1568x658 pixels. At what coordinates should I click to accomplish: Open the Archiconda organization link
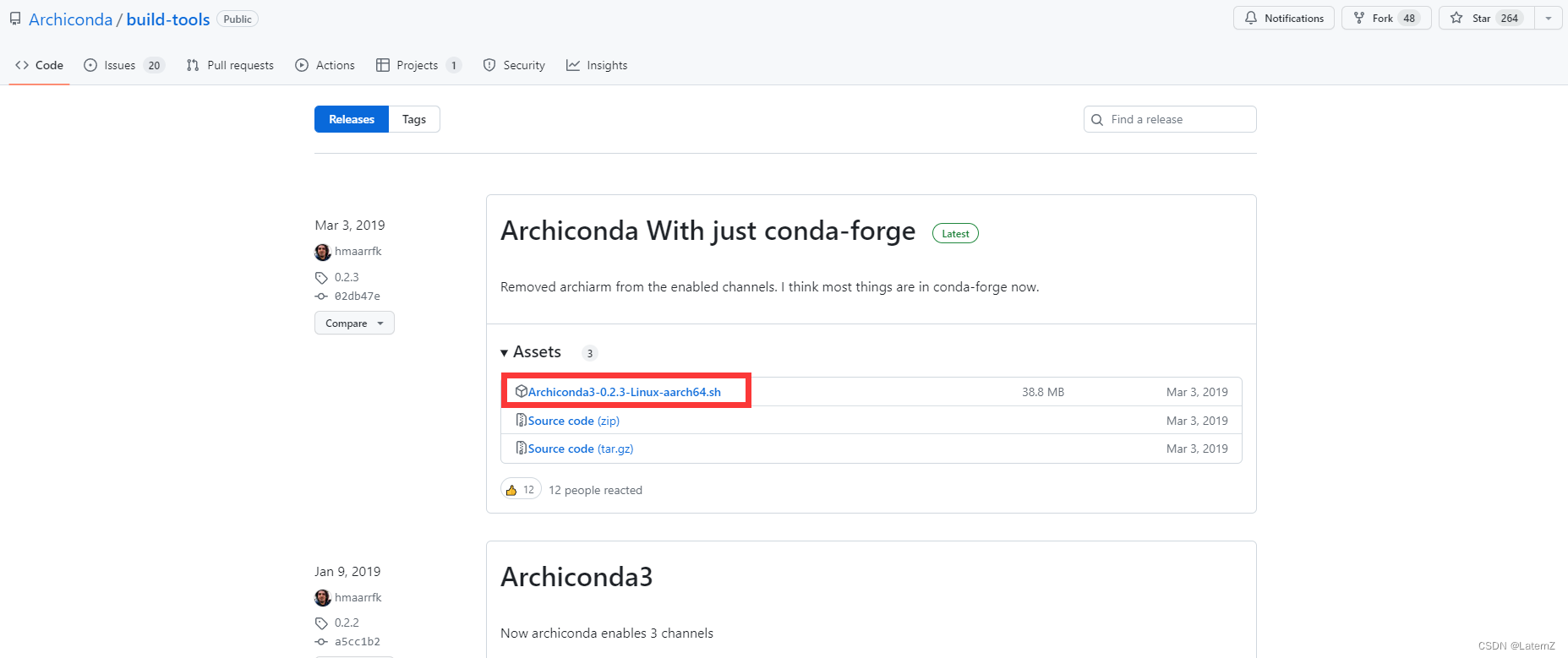click(x=70, y=19)
